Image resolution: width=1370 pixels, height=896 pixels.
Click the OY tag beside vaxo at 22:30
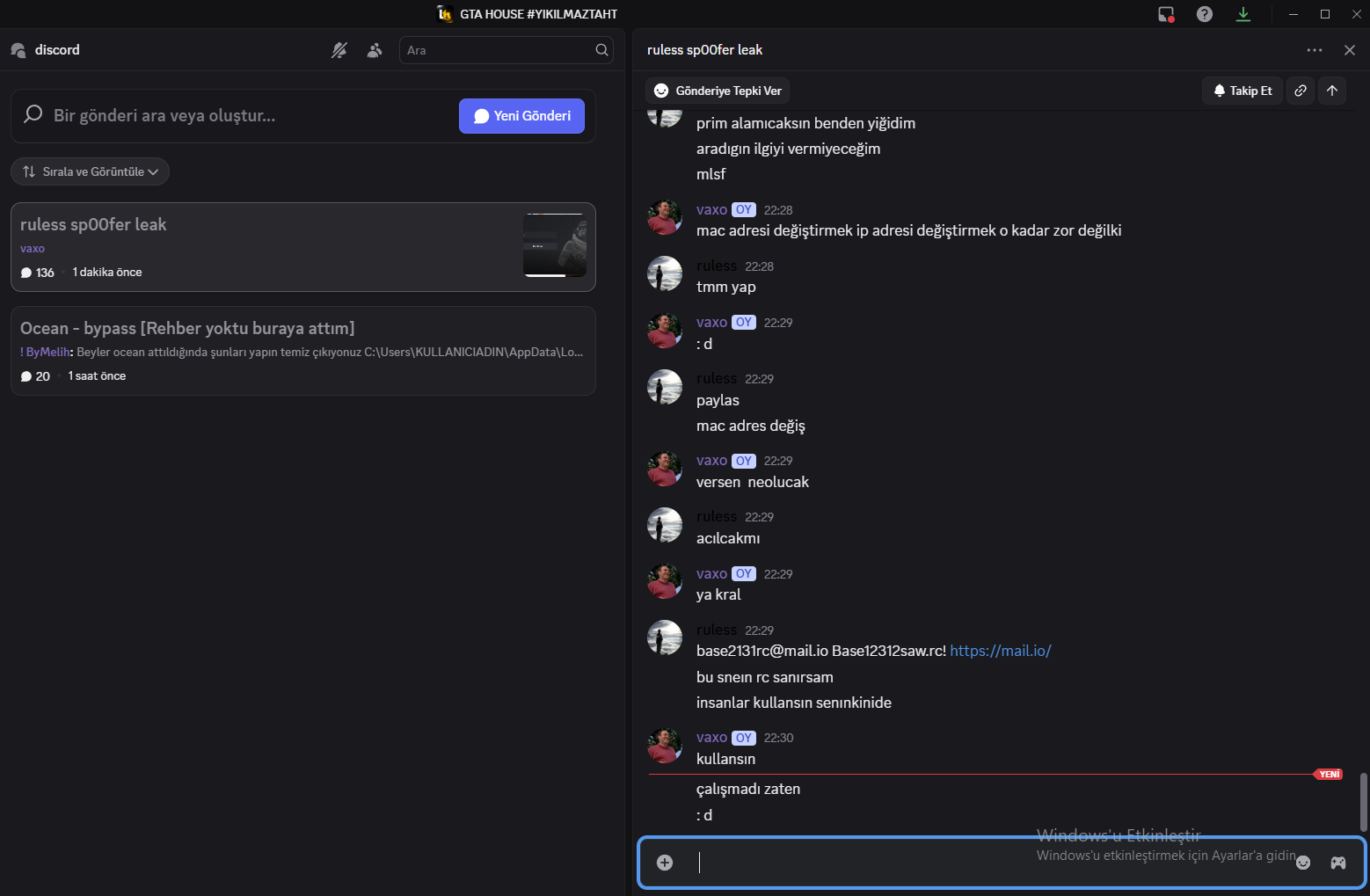(744, 738)
